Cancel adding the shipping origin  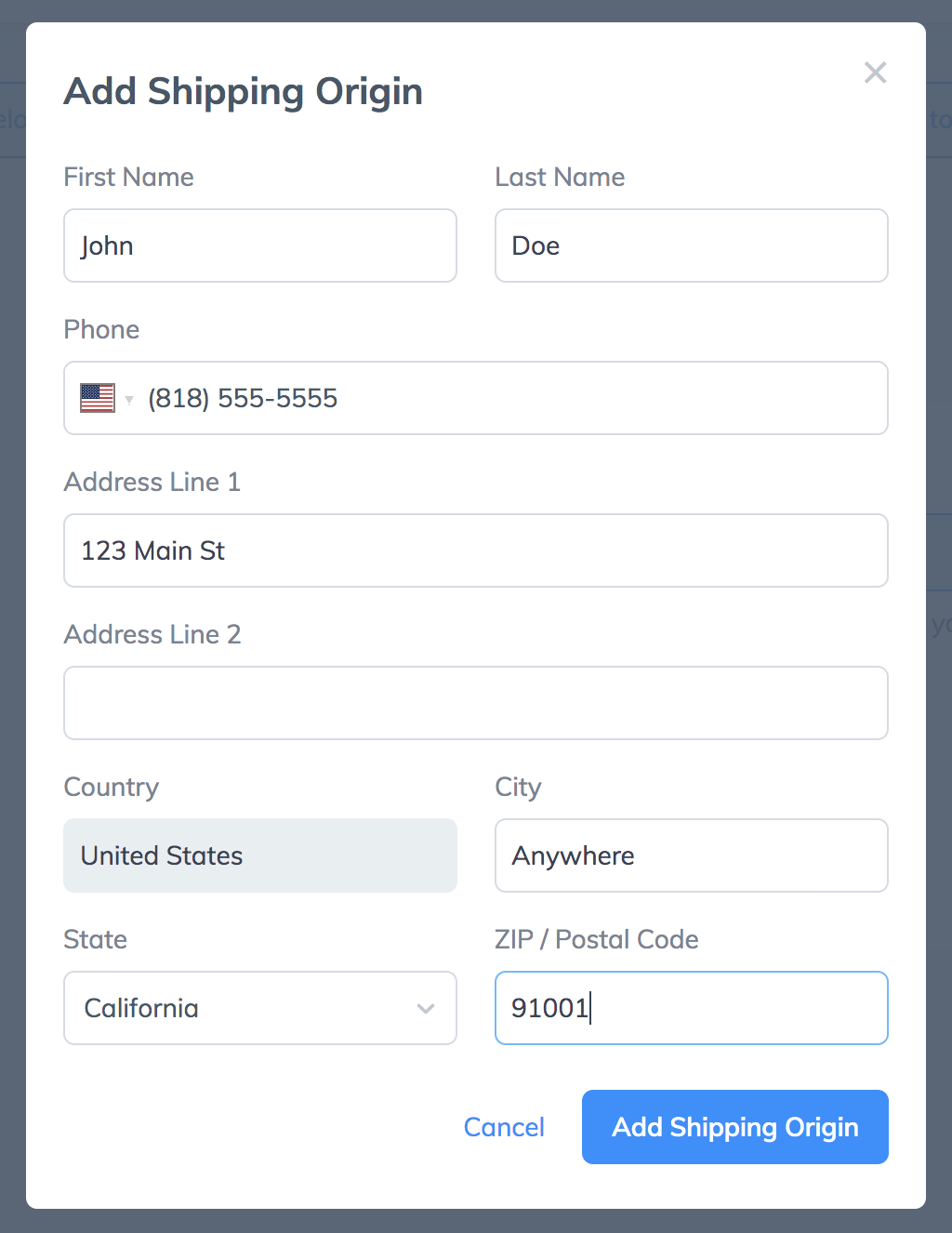click(504, 1127)
